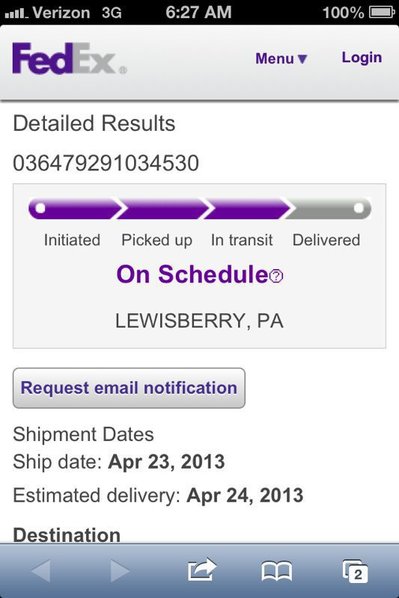Image resolution: width=399 pixels, height=598 pixels.
Task: Click the On Schedule help question icon
Action: 276,276
